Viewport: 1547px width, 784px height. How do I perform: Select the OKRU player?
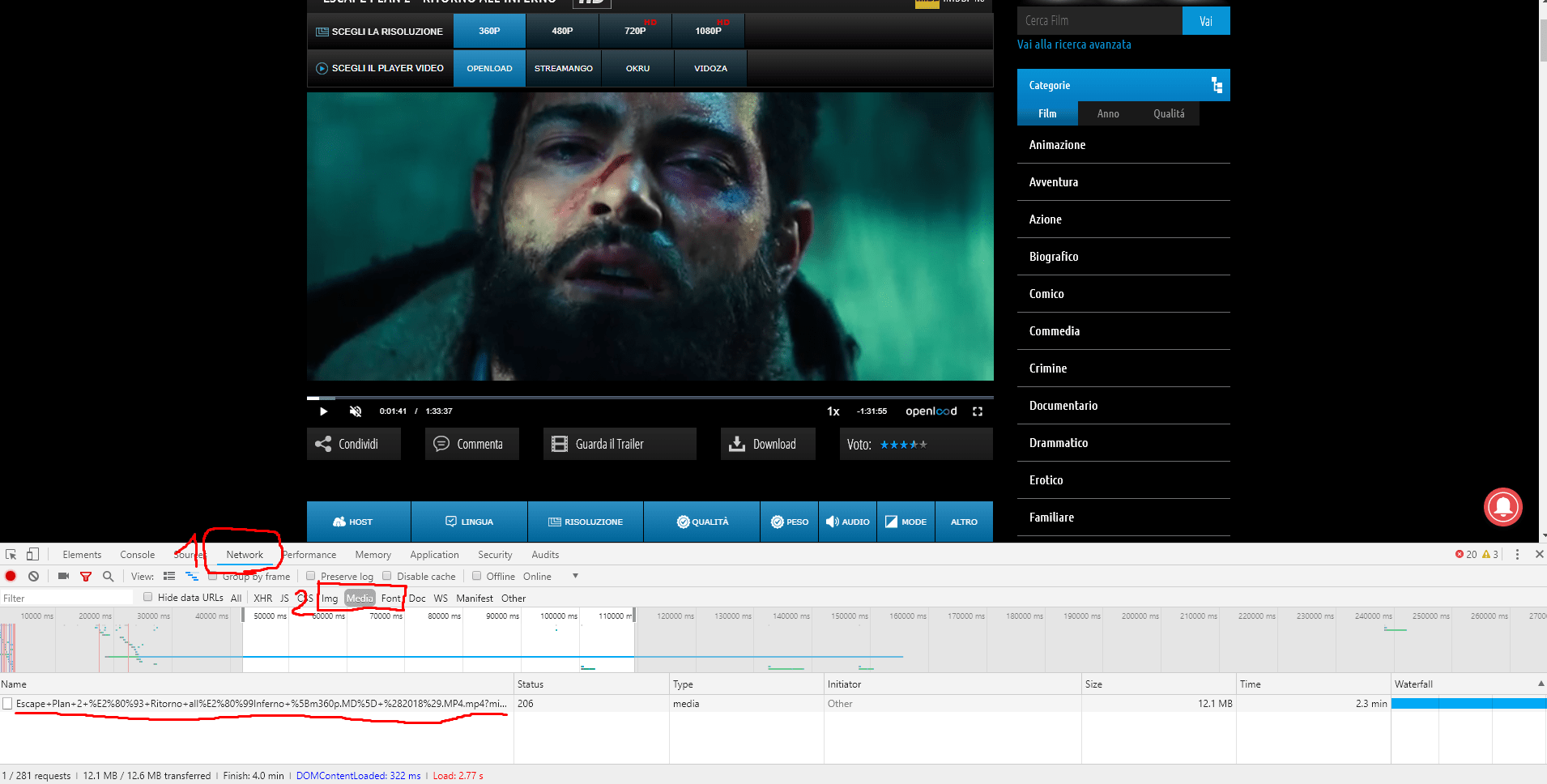(x=637, y=68)
